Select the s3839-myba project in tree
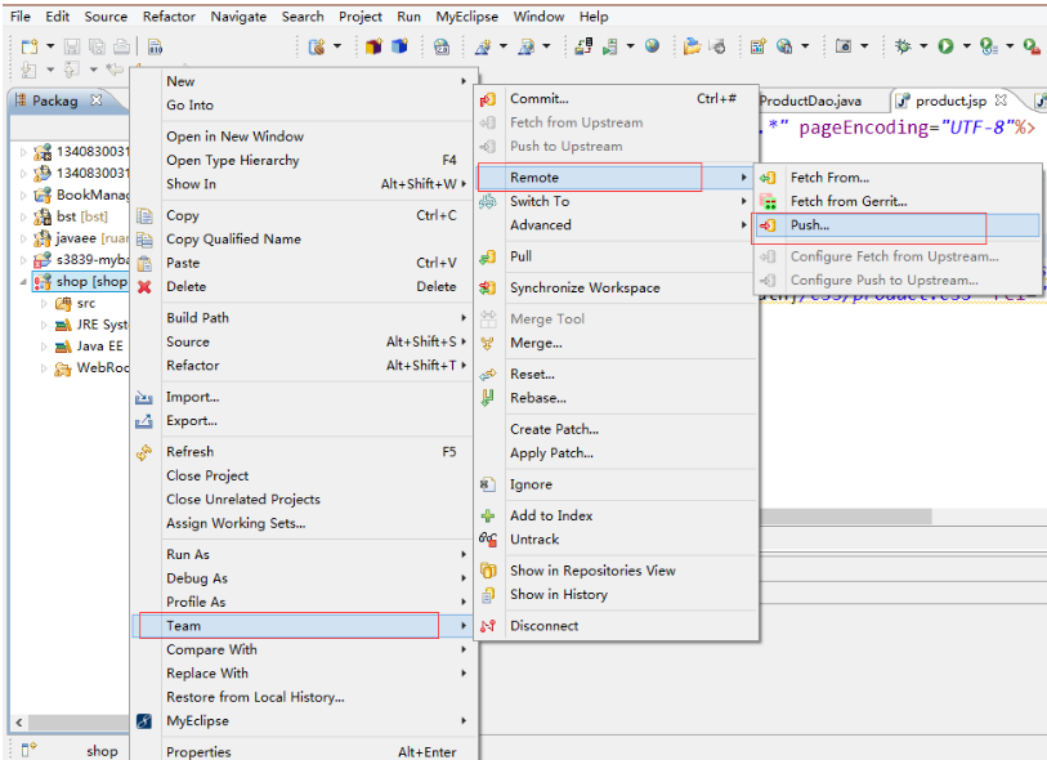 click(x=81, y=260)
